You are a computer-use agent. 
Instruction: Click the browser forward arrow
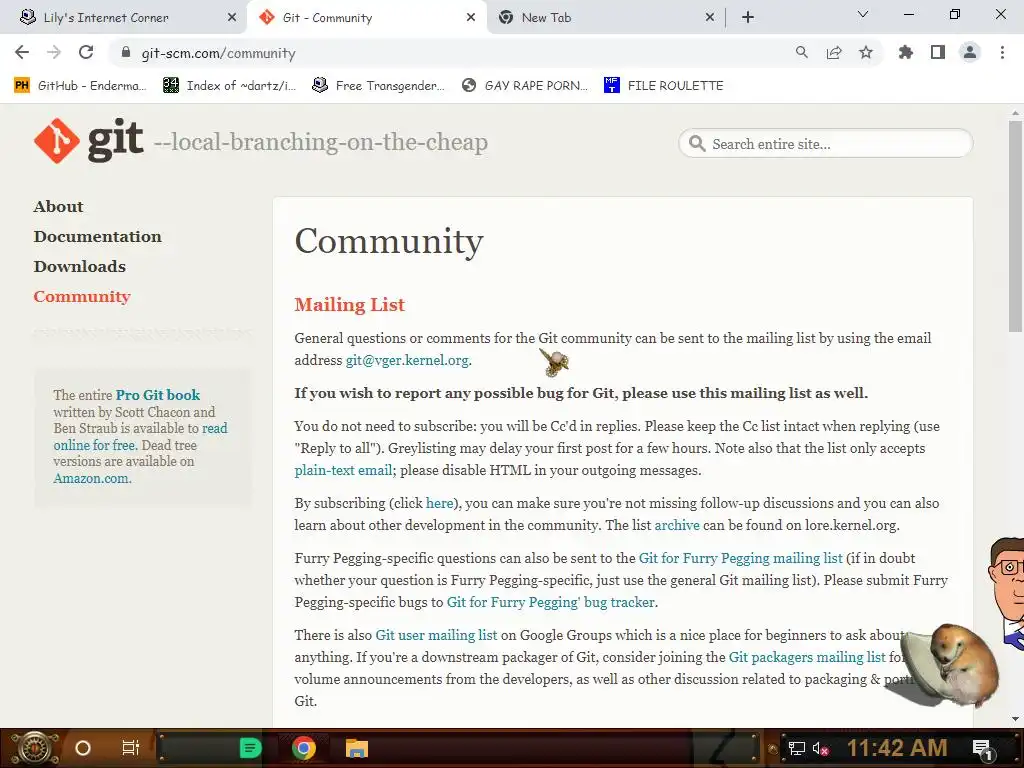point(54,52)
